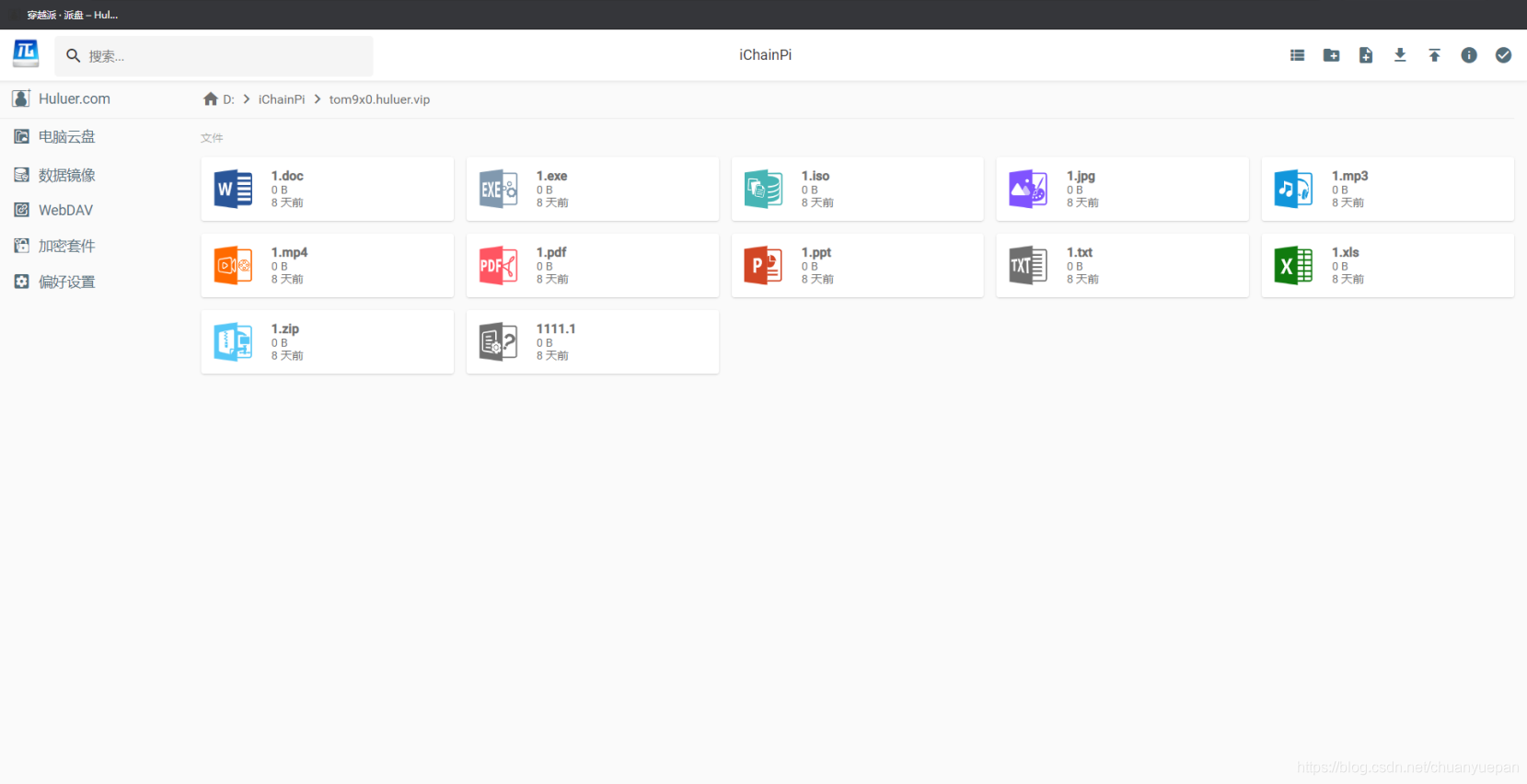Click the home breadcrumb icon
This screenshot has width=1527, height=784.
point(211,99)
